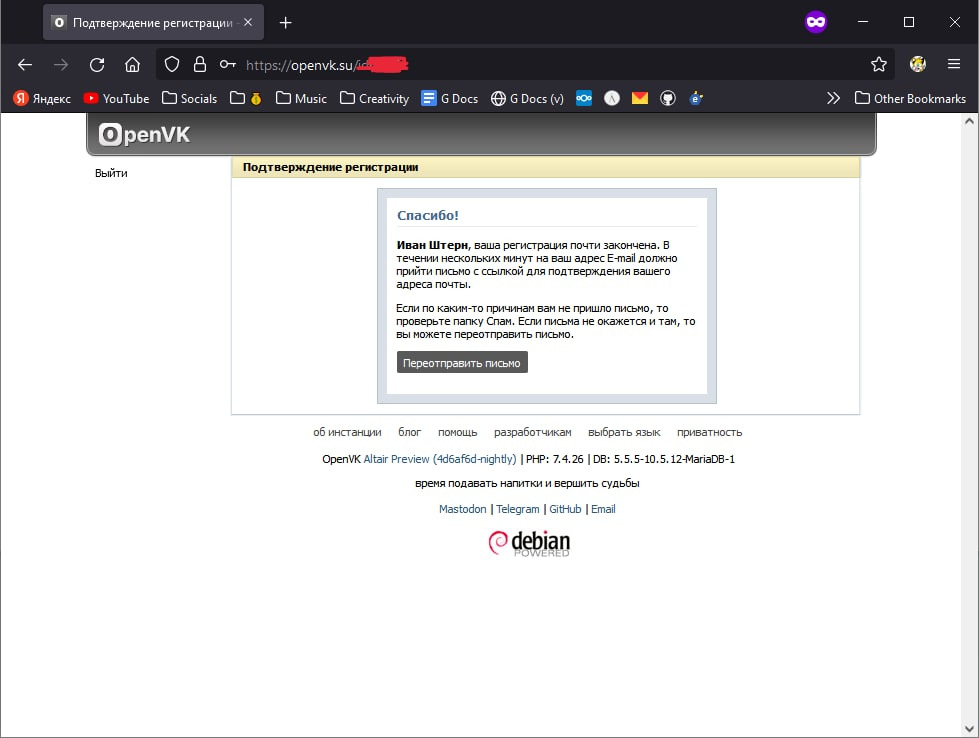Click the Переотправить письмо button
This screenshot has height=738, width=979.
pos(462,363)
